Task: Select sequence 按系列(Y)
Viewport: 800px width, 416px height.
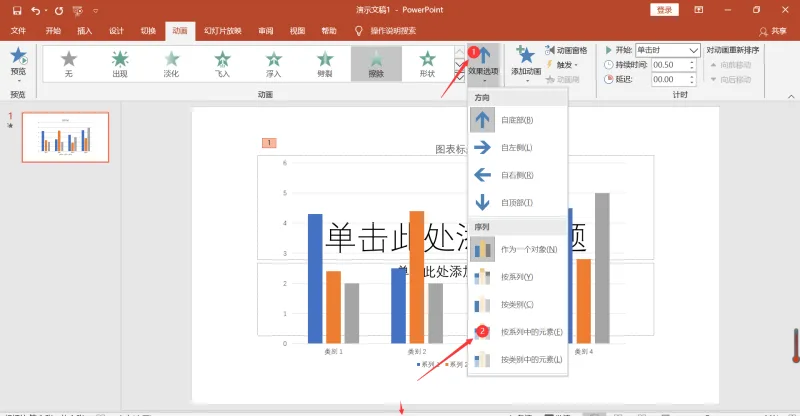Action: (x=518, y=277)
